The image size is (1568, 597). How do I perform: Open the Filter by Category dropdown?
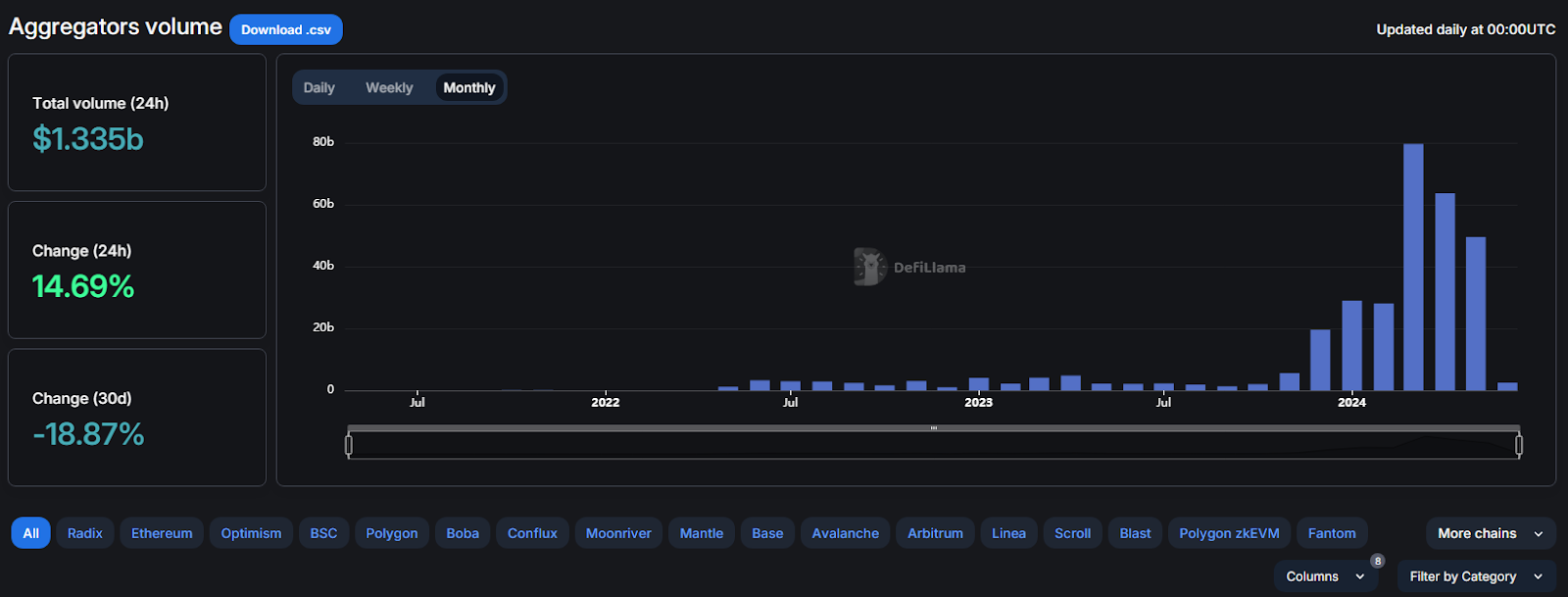[1476, 576]
